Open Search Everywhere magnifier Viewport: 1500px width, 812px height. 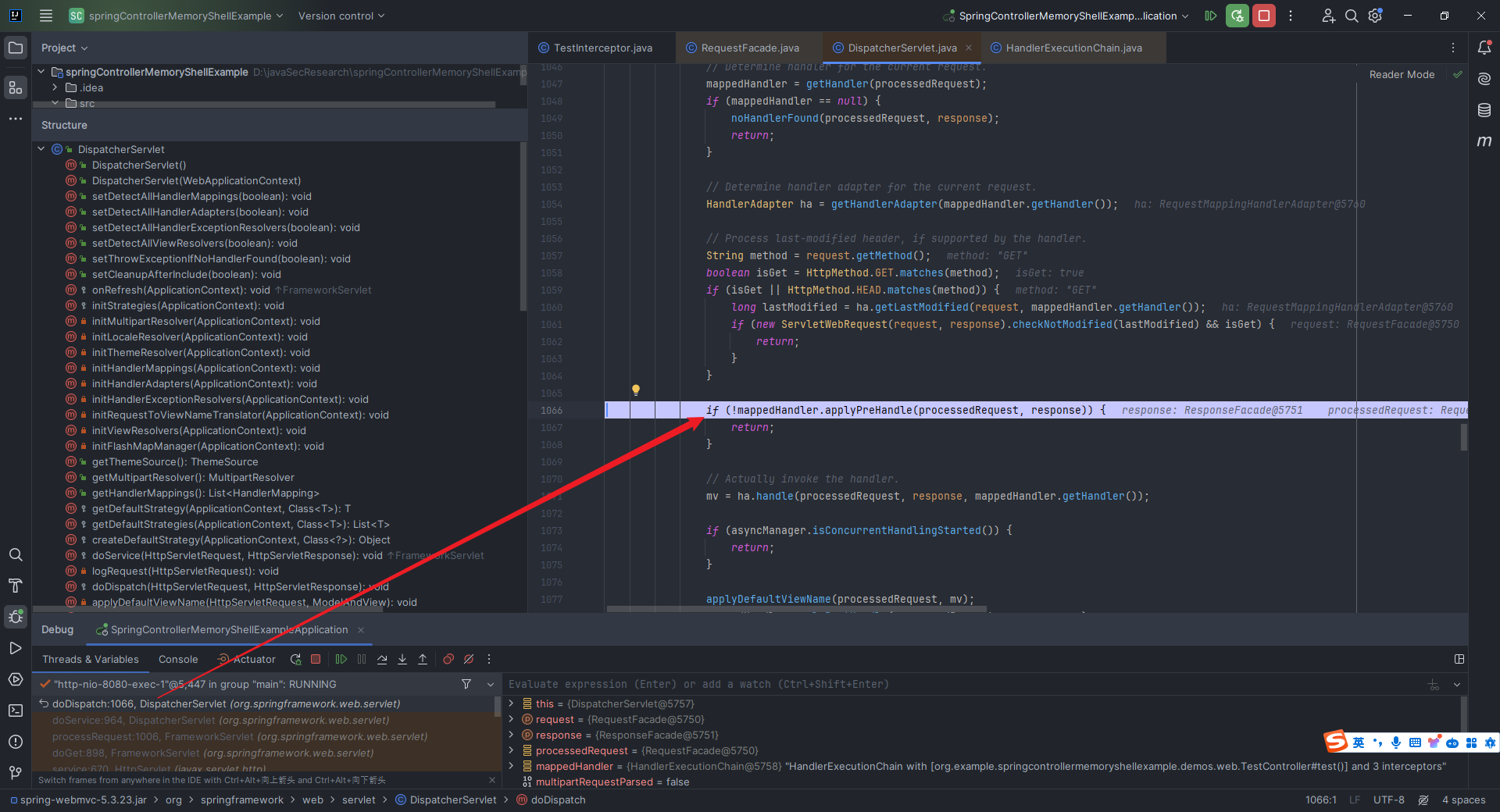tap(1352, 16)
